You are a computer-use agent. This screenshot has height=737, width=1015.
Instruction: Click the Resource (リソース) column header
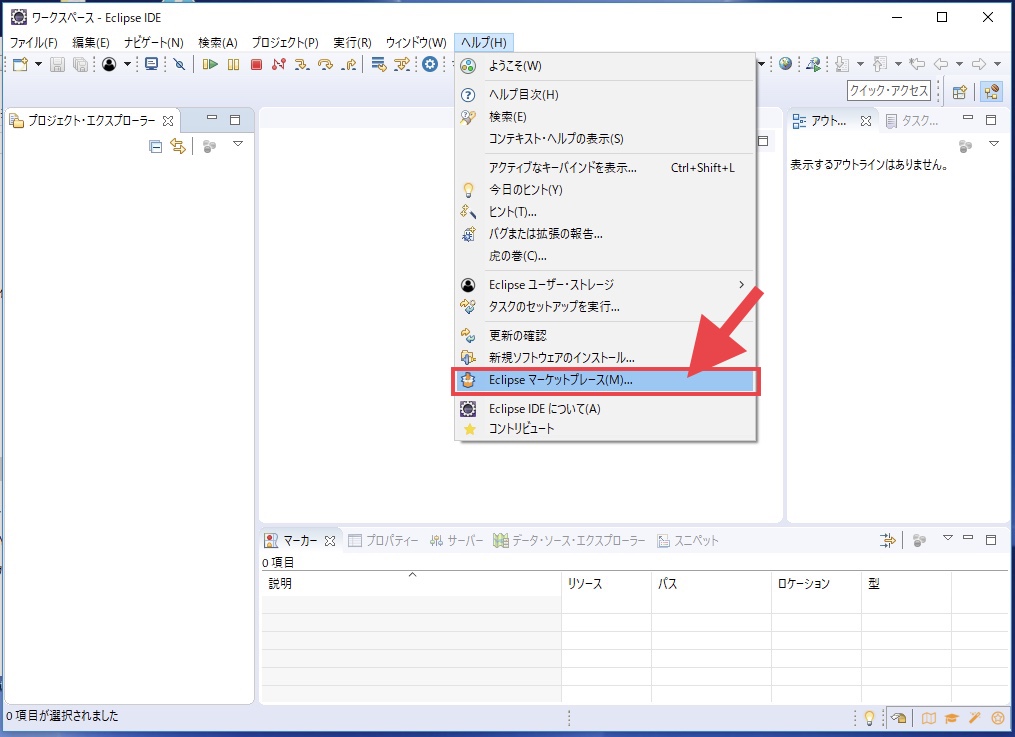(x=607, y=584)
